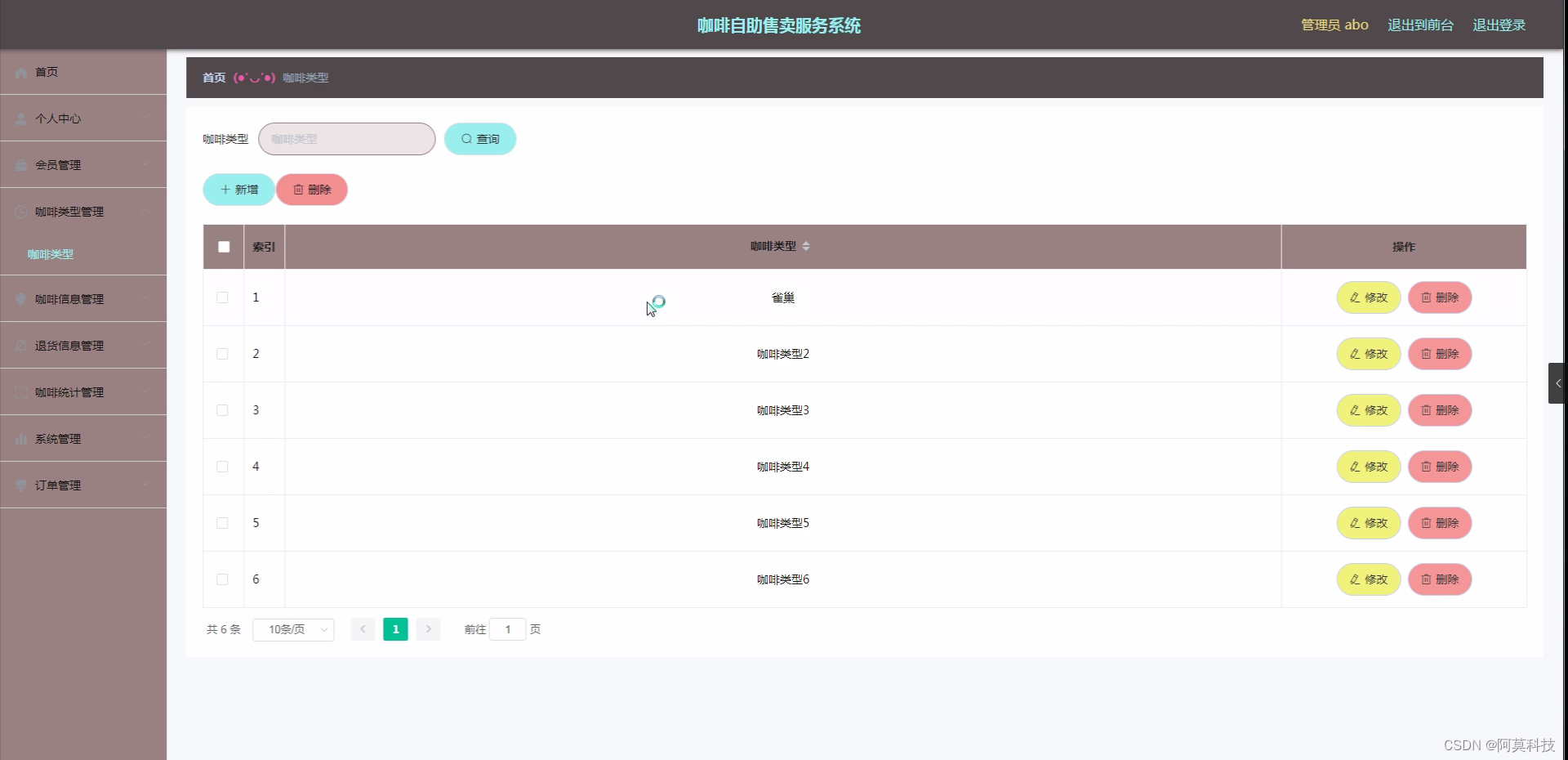1568x760 pixels.
Task: Click the bar-chart icon beside 系统管理
Action: point(20,439)
